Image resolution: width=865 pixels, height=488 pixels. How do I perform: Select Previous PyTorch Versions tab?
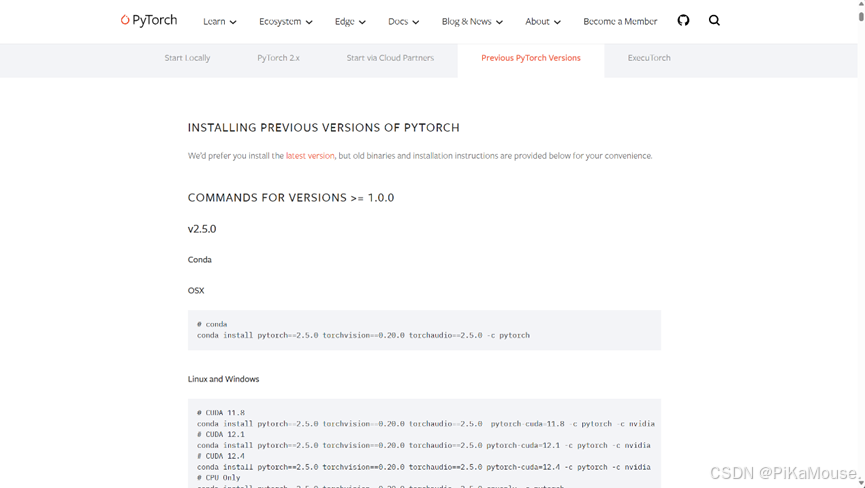531,58
